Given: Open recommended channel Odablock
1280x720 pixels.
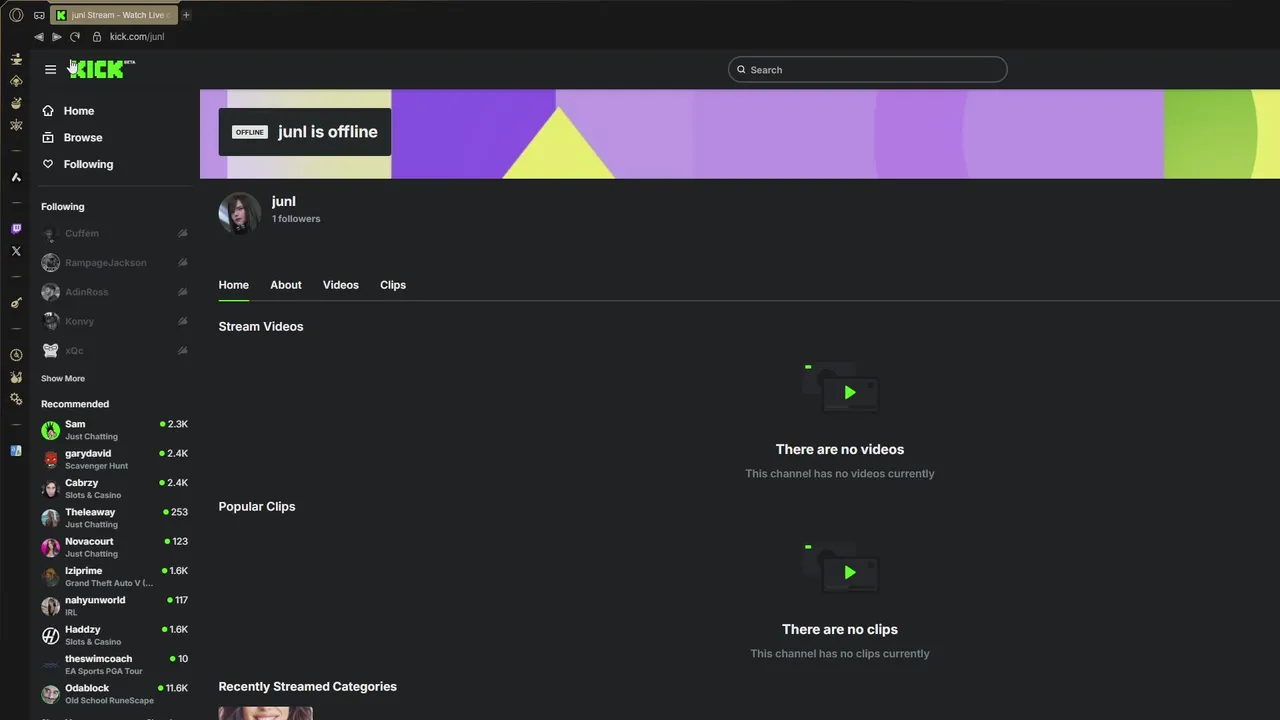Looking at the screenshot, I should tap(115, 694).
